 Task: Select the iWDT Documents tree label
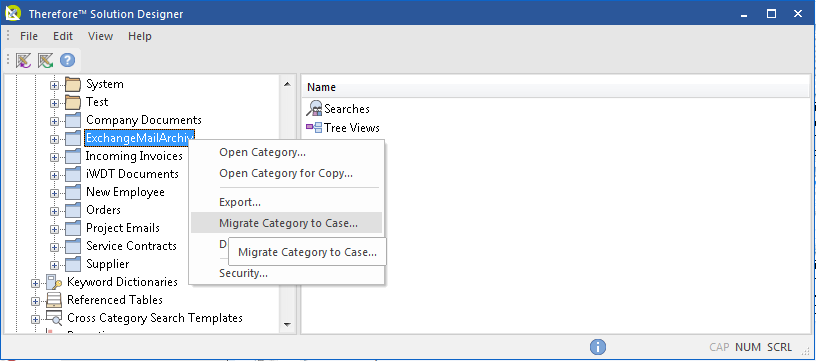(x=132, y=174)
